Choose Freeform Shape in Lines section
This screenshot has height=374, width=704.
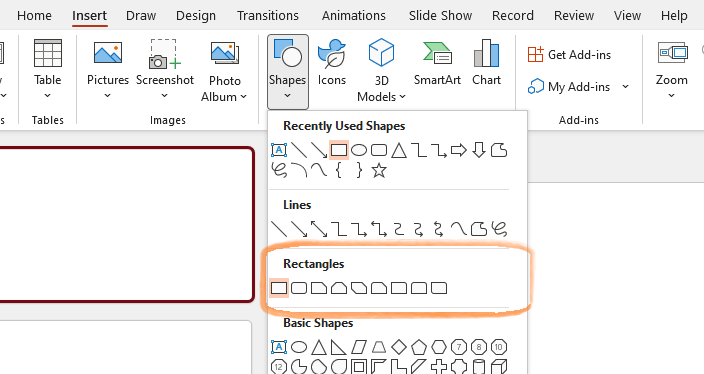[479, 229]
